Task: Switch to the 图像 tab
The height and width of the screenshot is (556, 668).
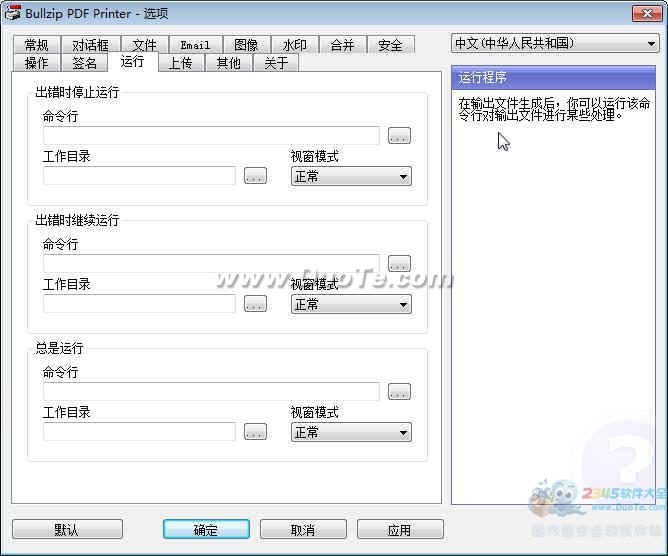Action: (246, 45)
